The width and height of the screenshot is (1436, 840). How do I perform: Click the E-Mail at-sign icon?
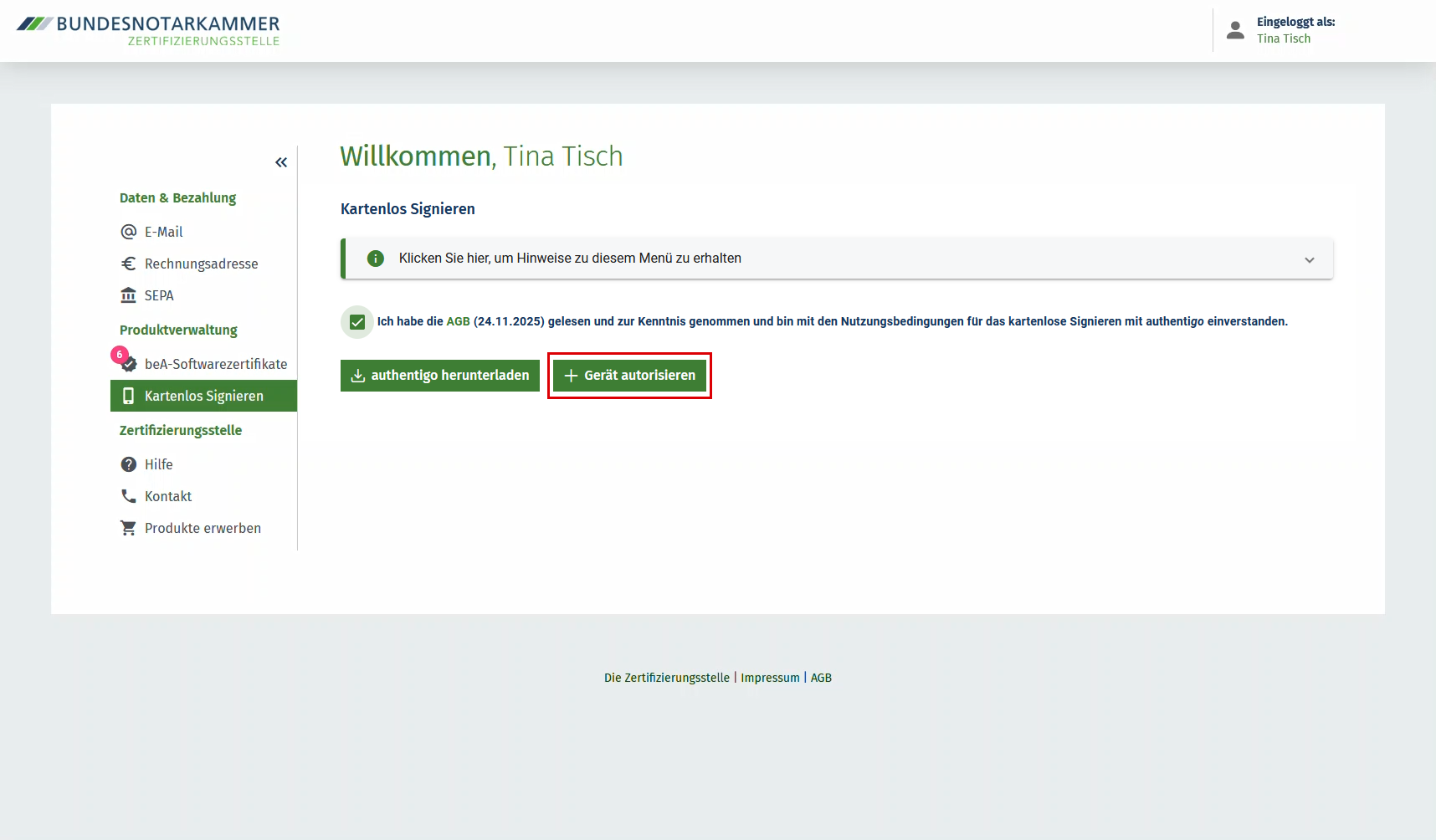point(128,232)
